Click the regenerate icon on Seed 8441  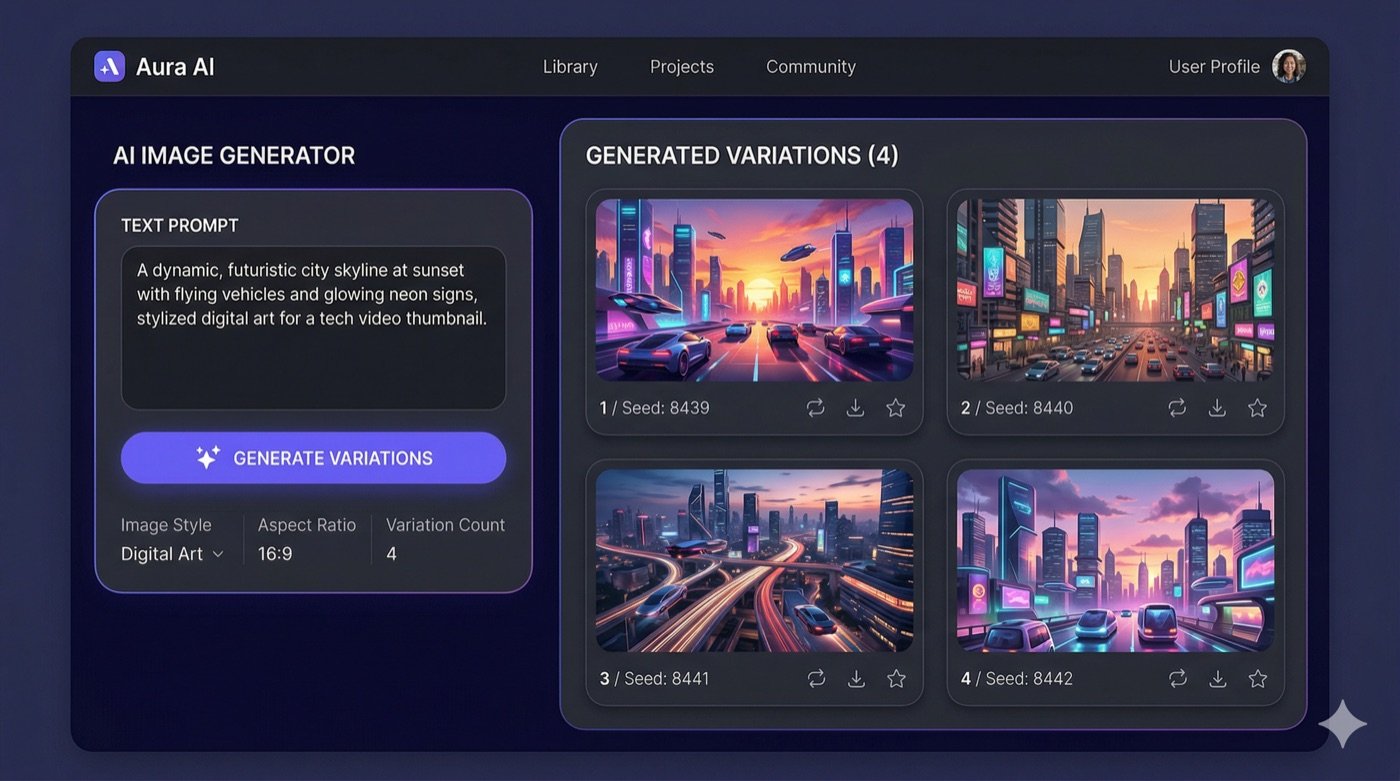tap(816, 678)
